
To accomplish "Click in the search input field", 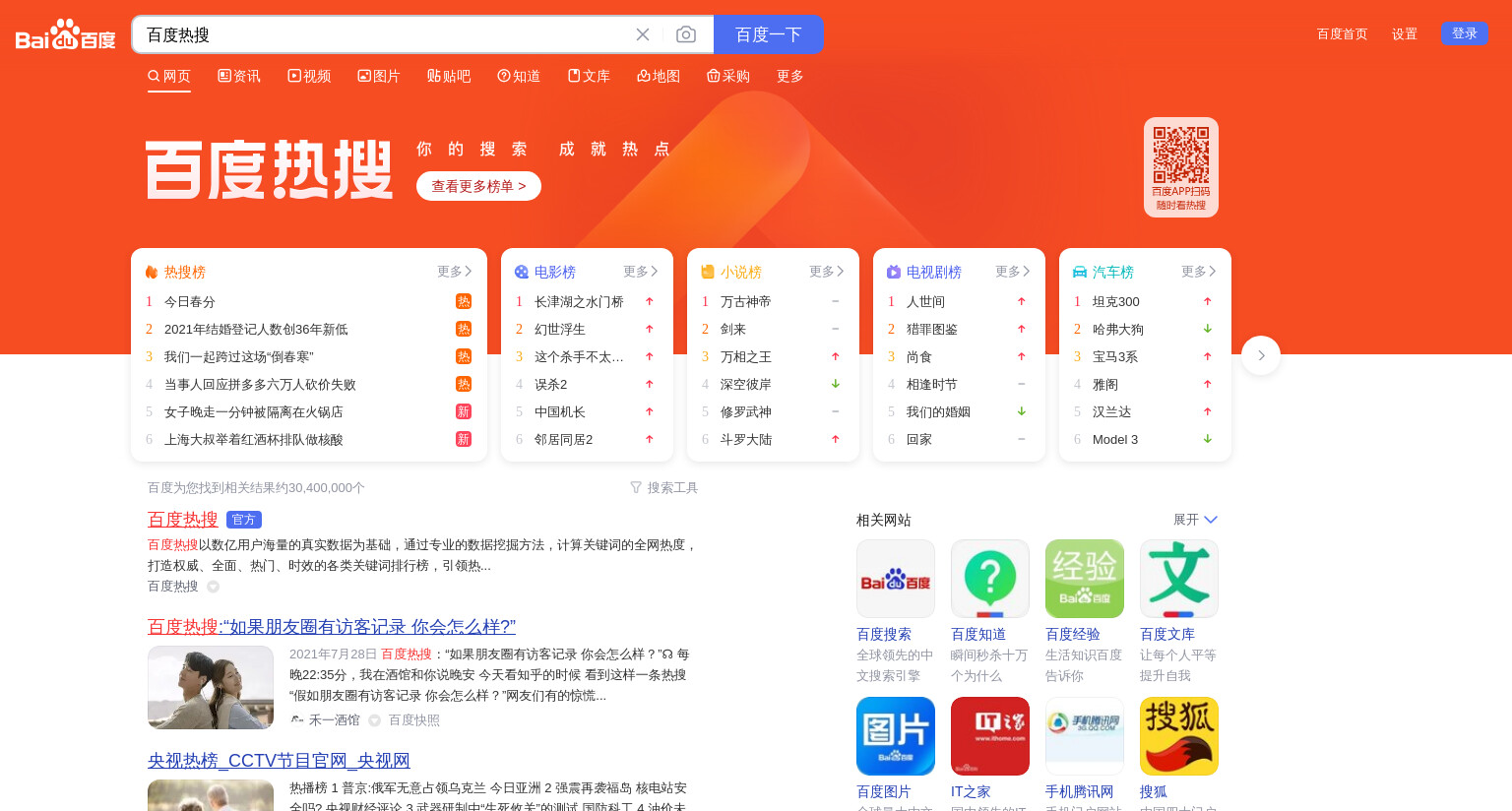I will pos(384,34).
